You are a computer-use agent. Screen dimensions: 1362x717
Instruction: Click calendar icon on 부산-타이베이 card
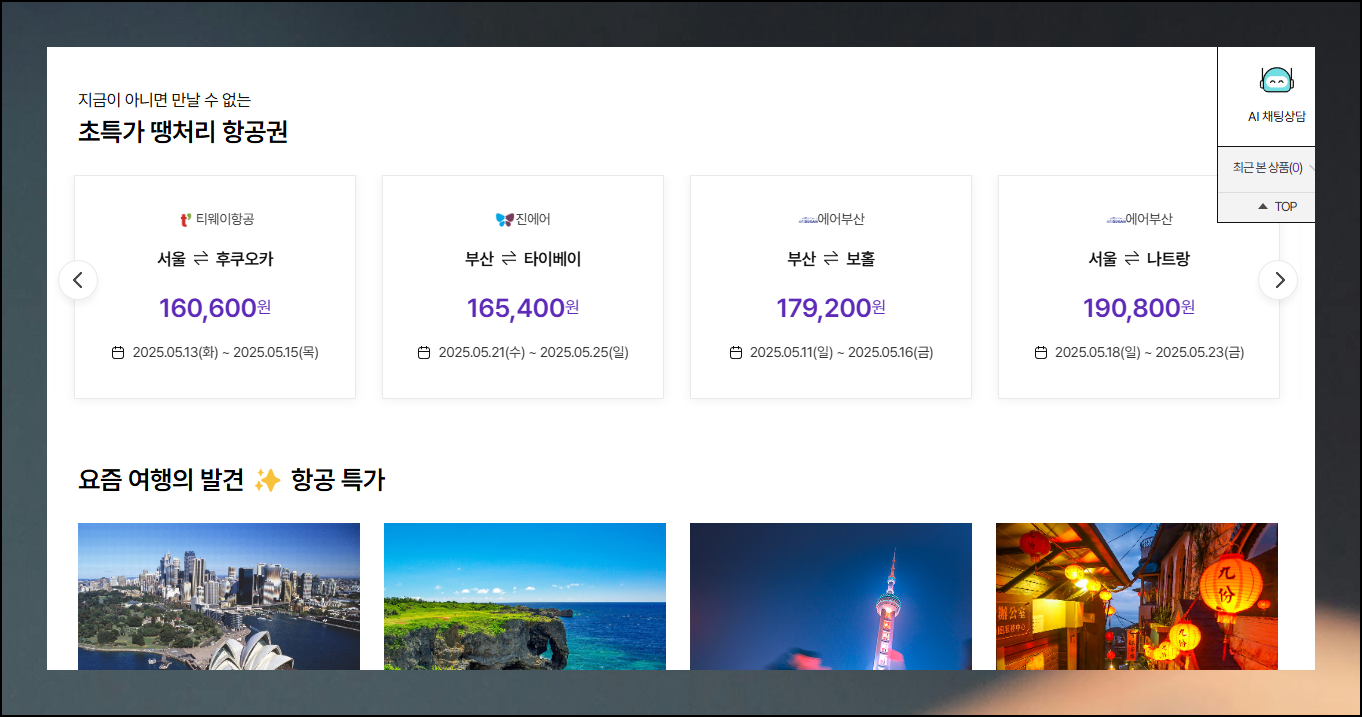424,352
